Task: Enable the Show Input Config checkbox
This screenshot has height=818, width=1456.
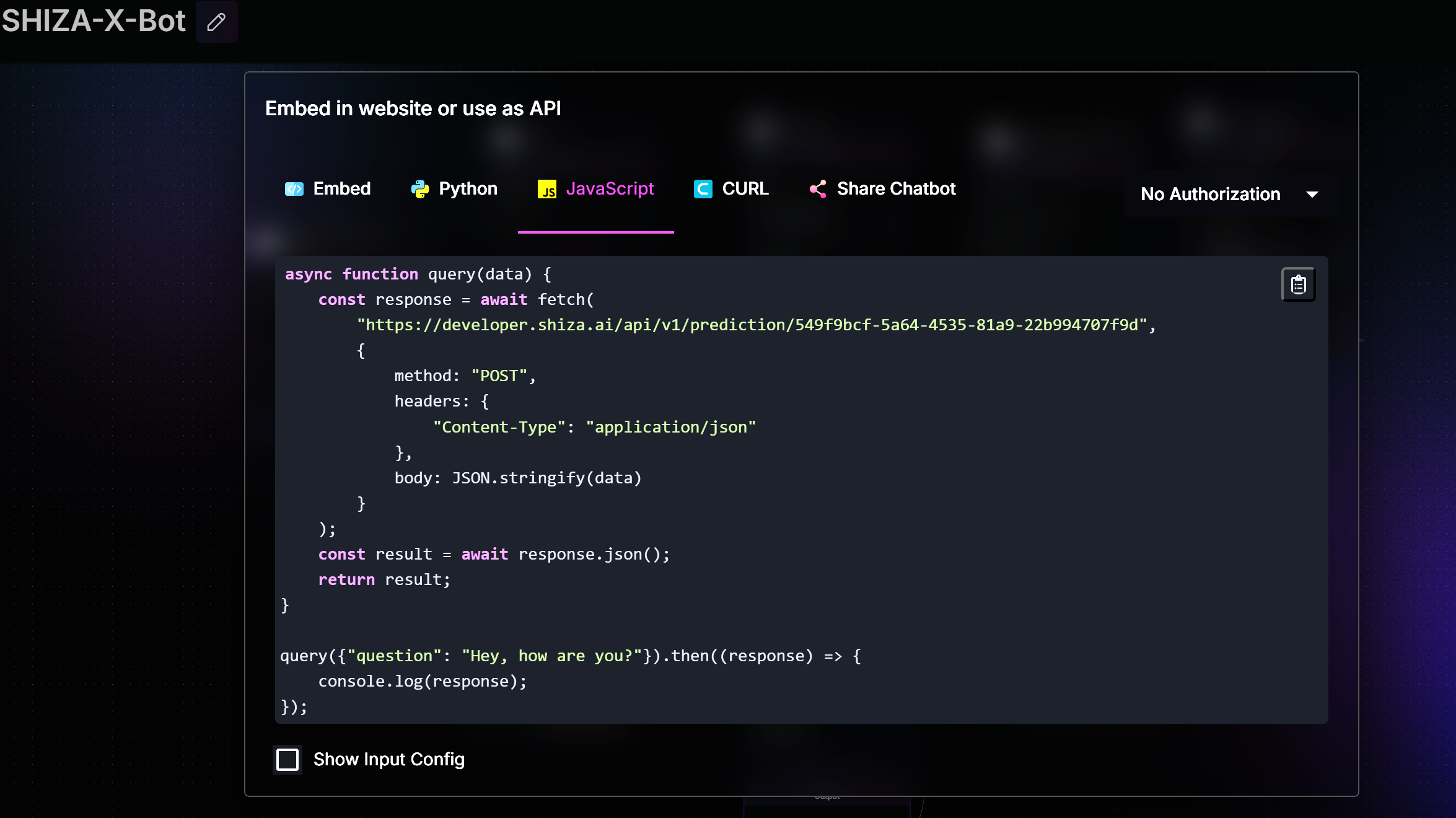Action: (287, 759)
